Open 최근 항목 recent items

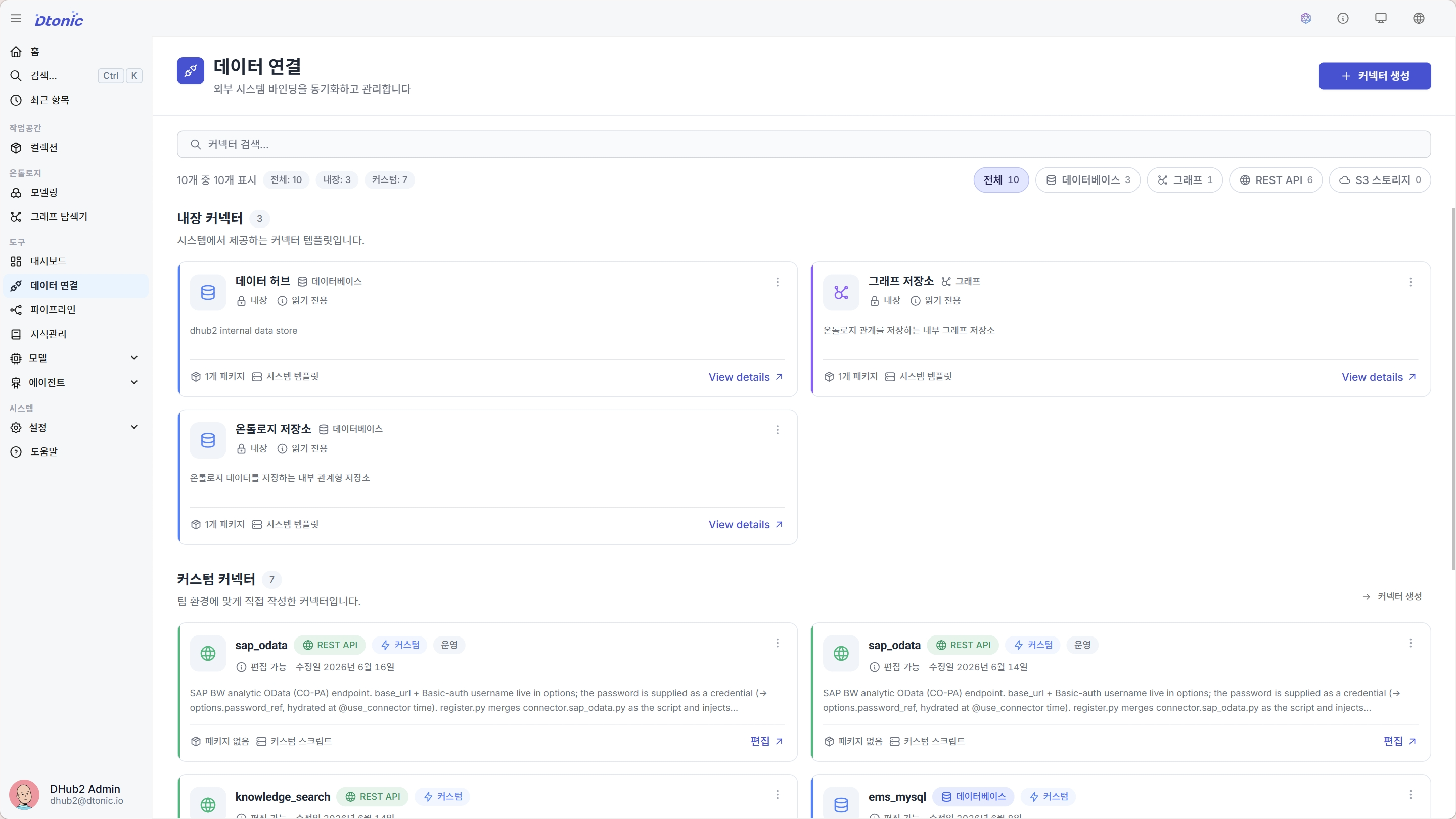click(76, 100)
